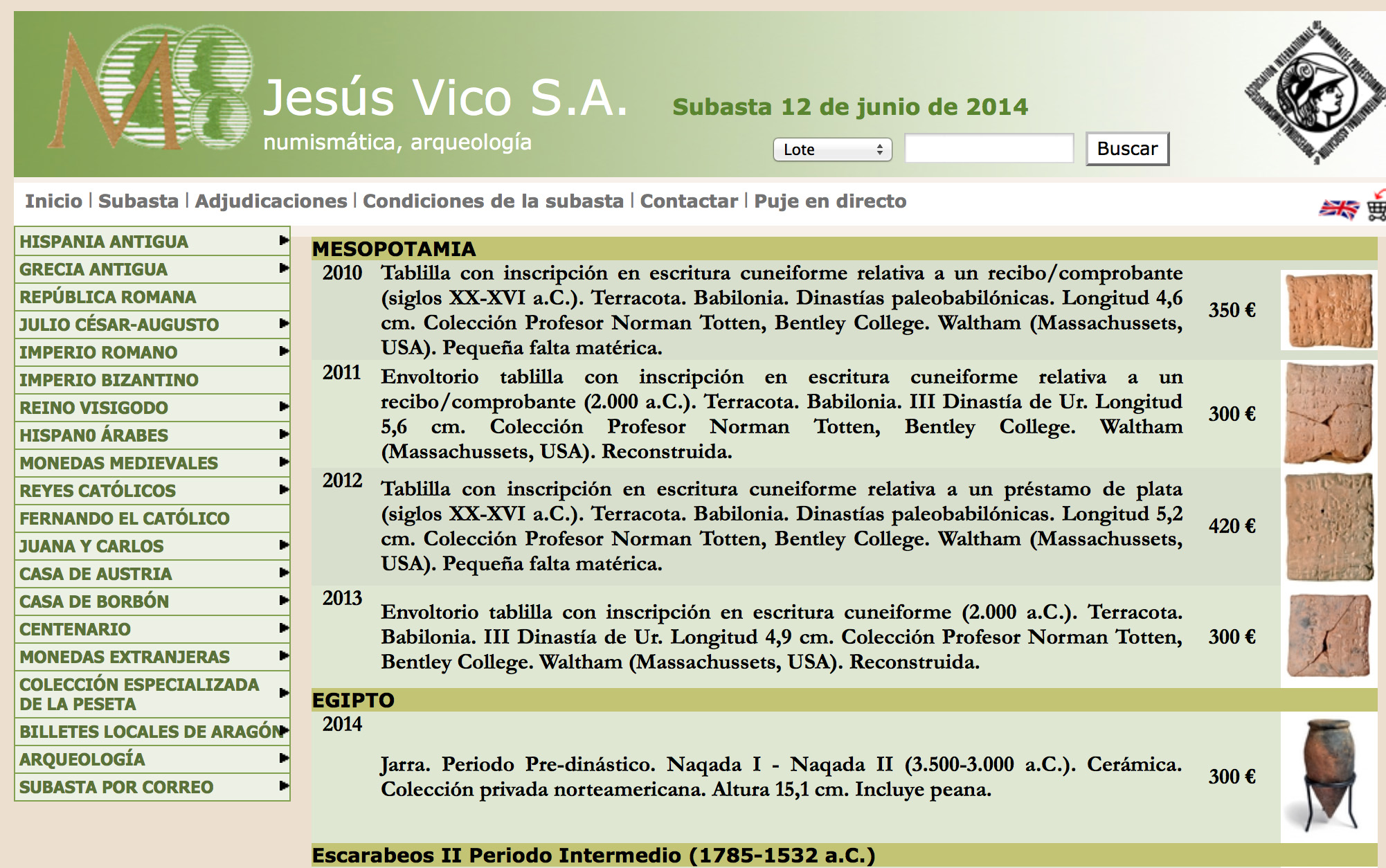Click Escarabeos II Periodo Intermedio heading
Screen dimensions: 1386x868
point(593,856)
